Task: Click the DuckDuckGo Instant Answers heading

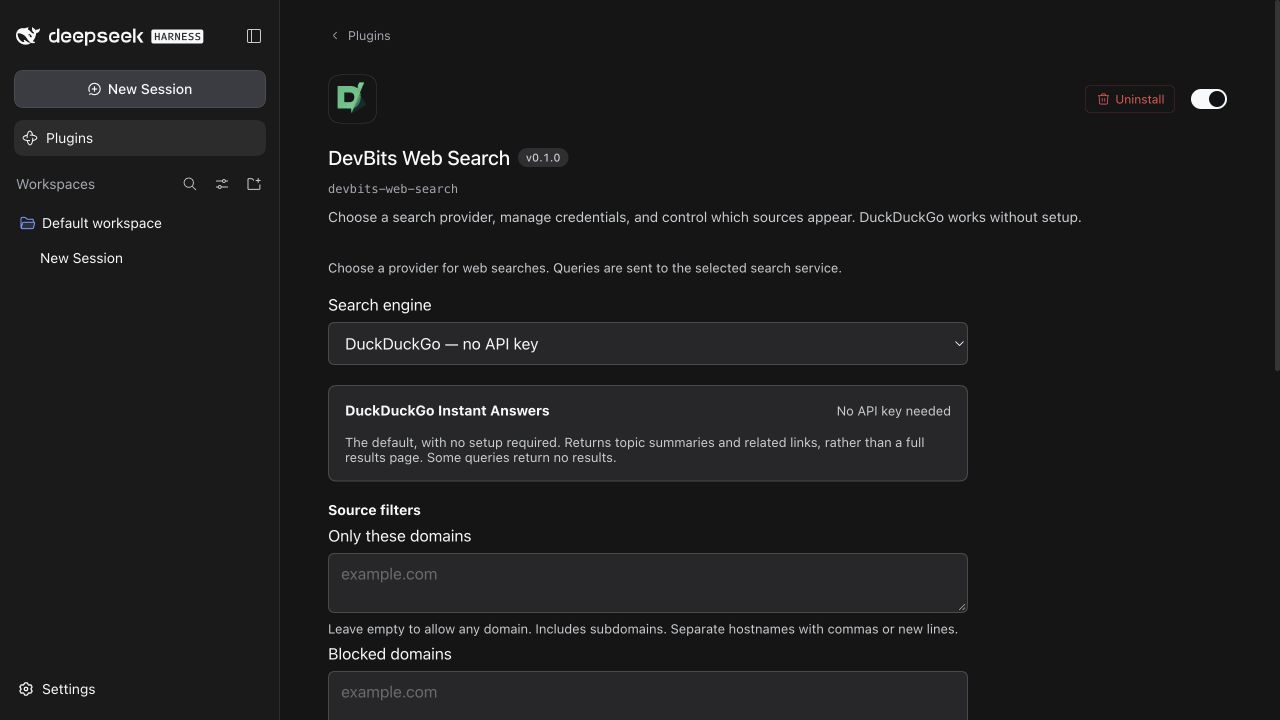Action: click(x=447, y=411)
